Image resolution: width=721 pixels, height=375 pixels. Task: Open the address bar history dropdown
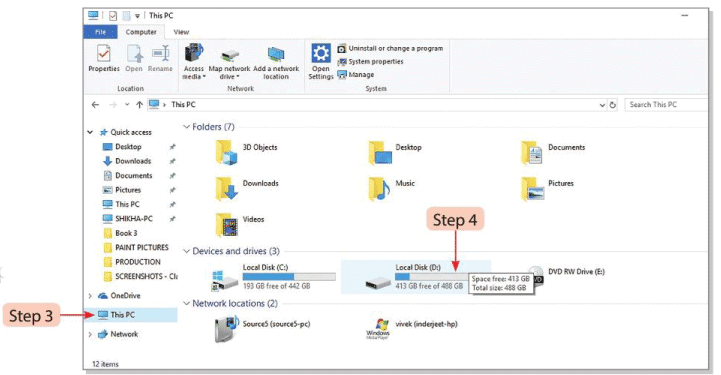tap(602, 105)
